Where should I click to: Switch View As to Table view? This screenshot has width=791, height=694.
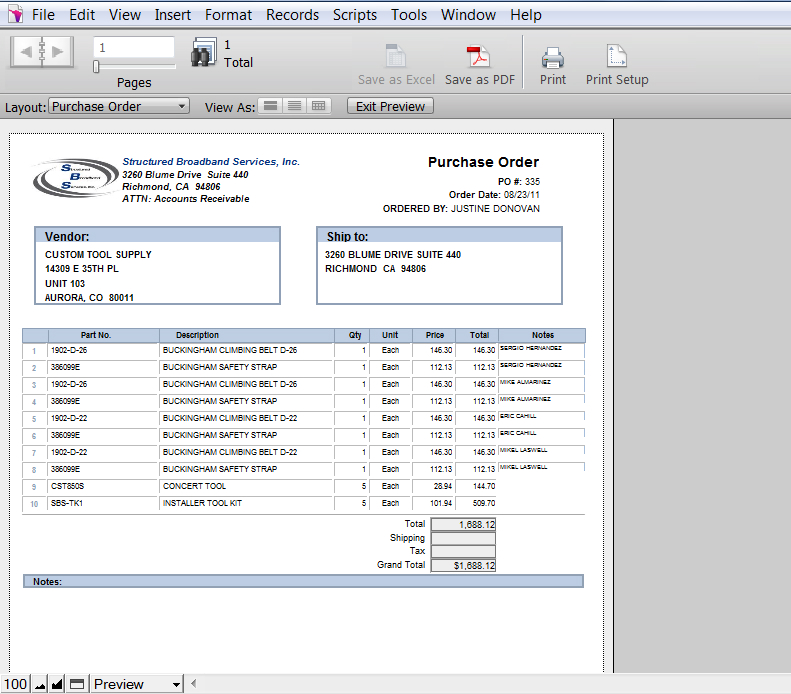coord(319,106)
